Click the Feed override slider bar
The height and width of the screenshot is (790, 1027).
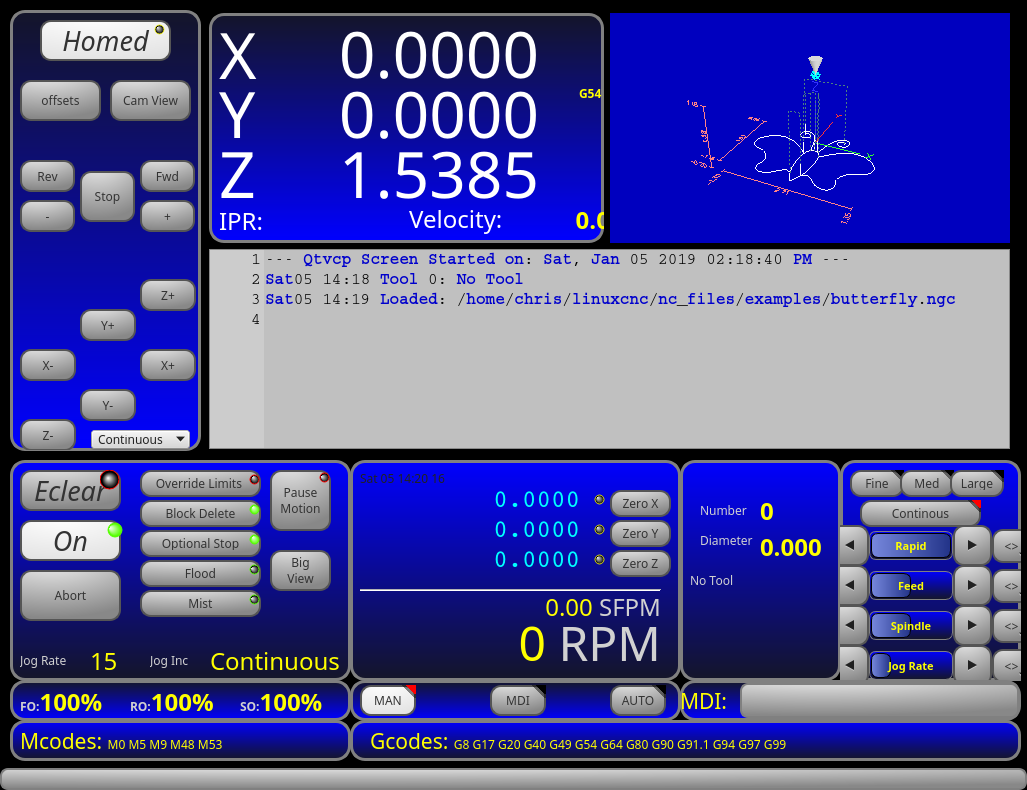[911, 585]
